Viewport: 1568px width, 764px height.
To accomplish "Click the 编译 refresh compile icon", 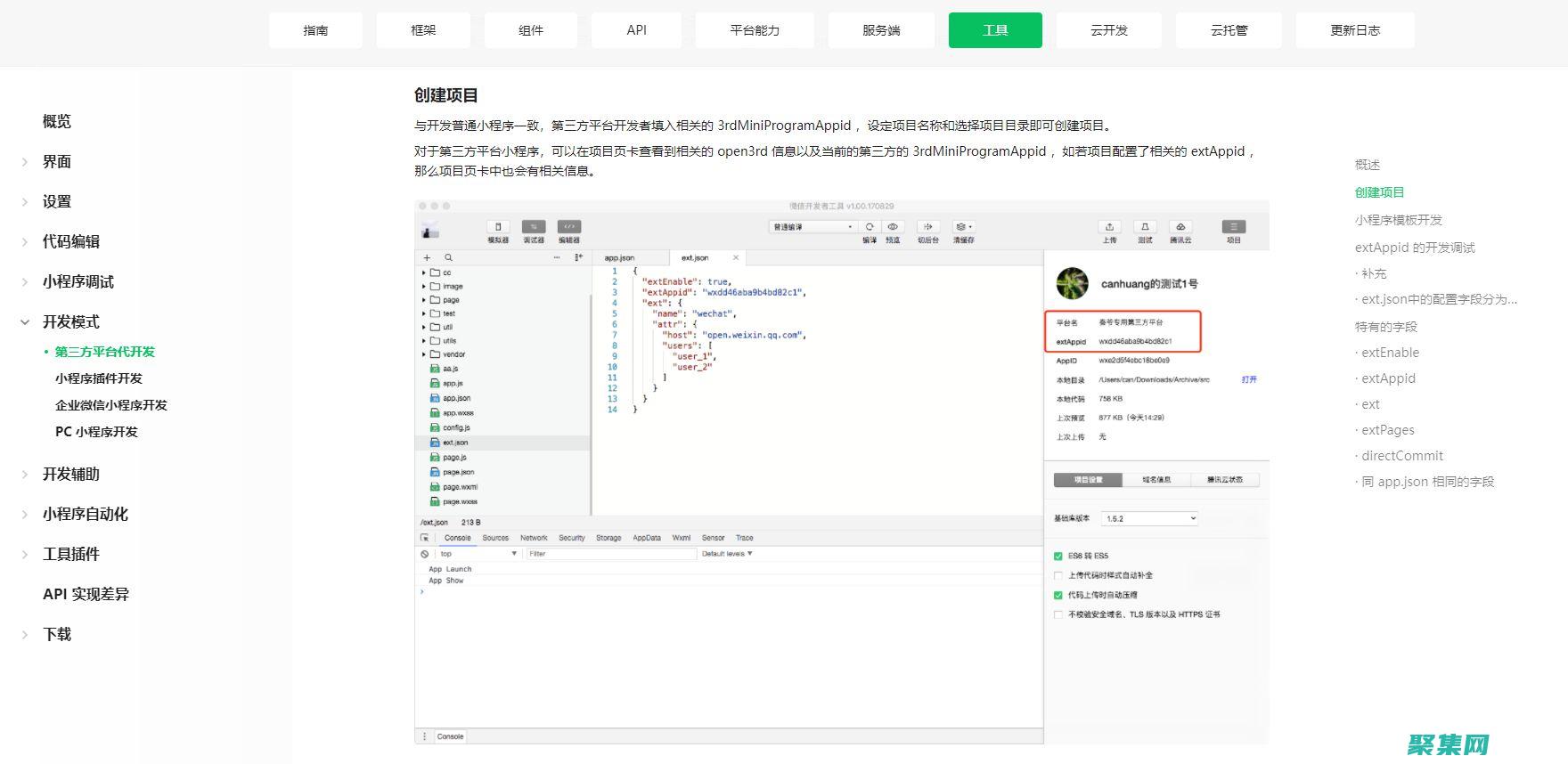I will pyautogui.click(x=870, y=226).
